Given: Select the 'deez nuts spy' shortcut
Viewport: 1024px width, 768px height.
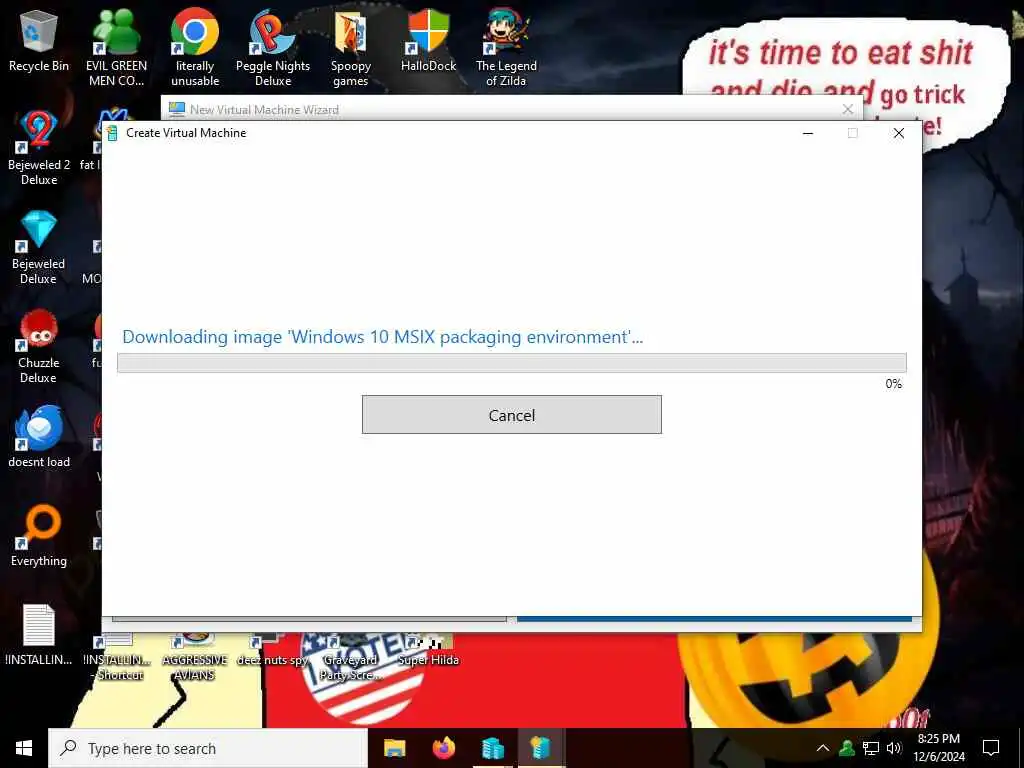Looking at the screenshot, I should click(x=272, y=650).
